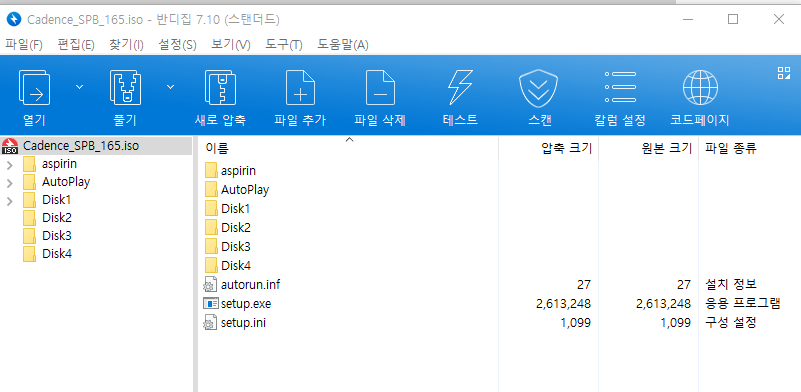
Task: Open the 도구(T) menu
Action: tap(284, 45)
